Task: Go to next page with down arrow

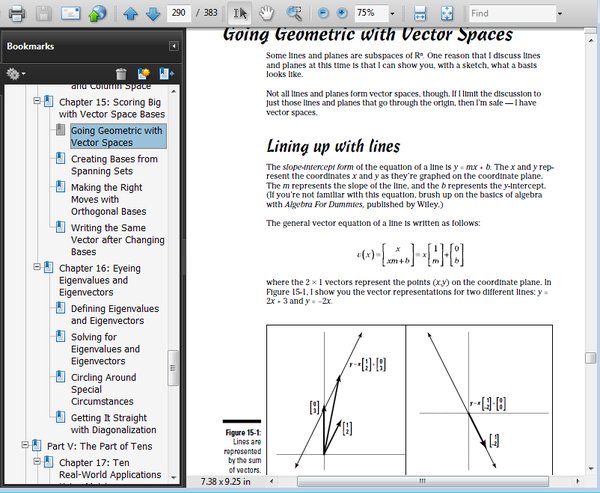Action: point(153,14)
